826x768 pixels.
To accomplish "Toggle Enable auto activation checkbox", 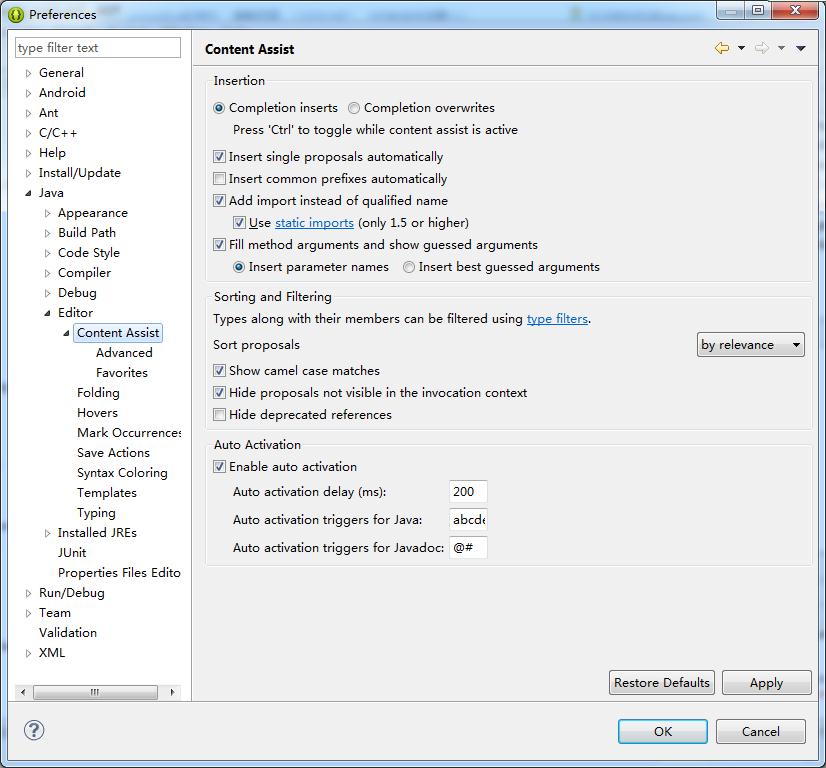I will 219,467.
